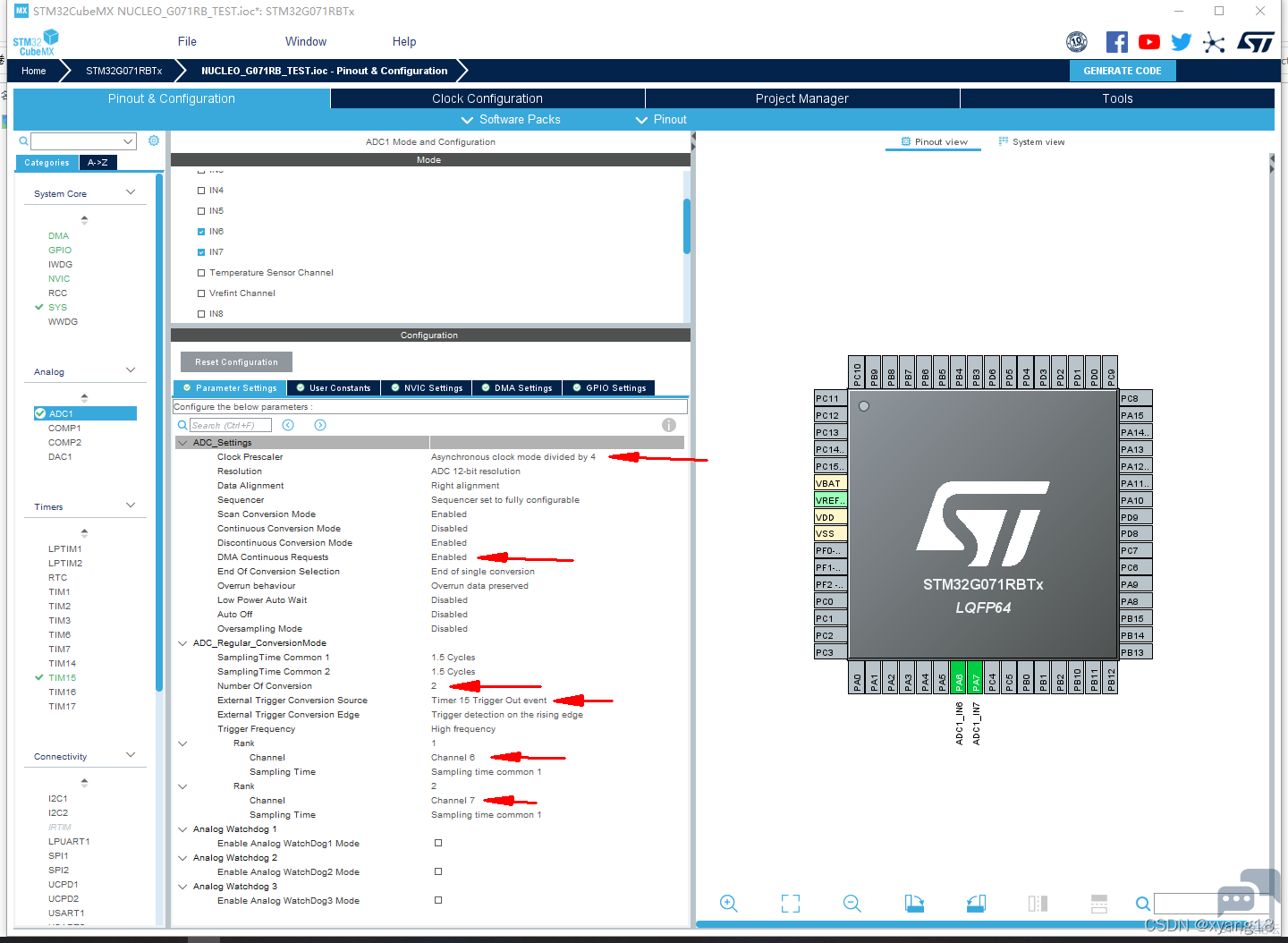Click the magnifier icon in the parameter search
1288x943 pixels.
182,425
